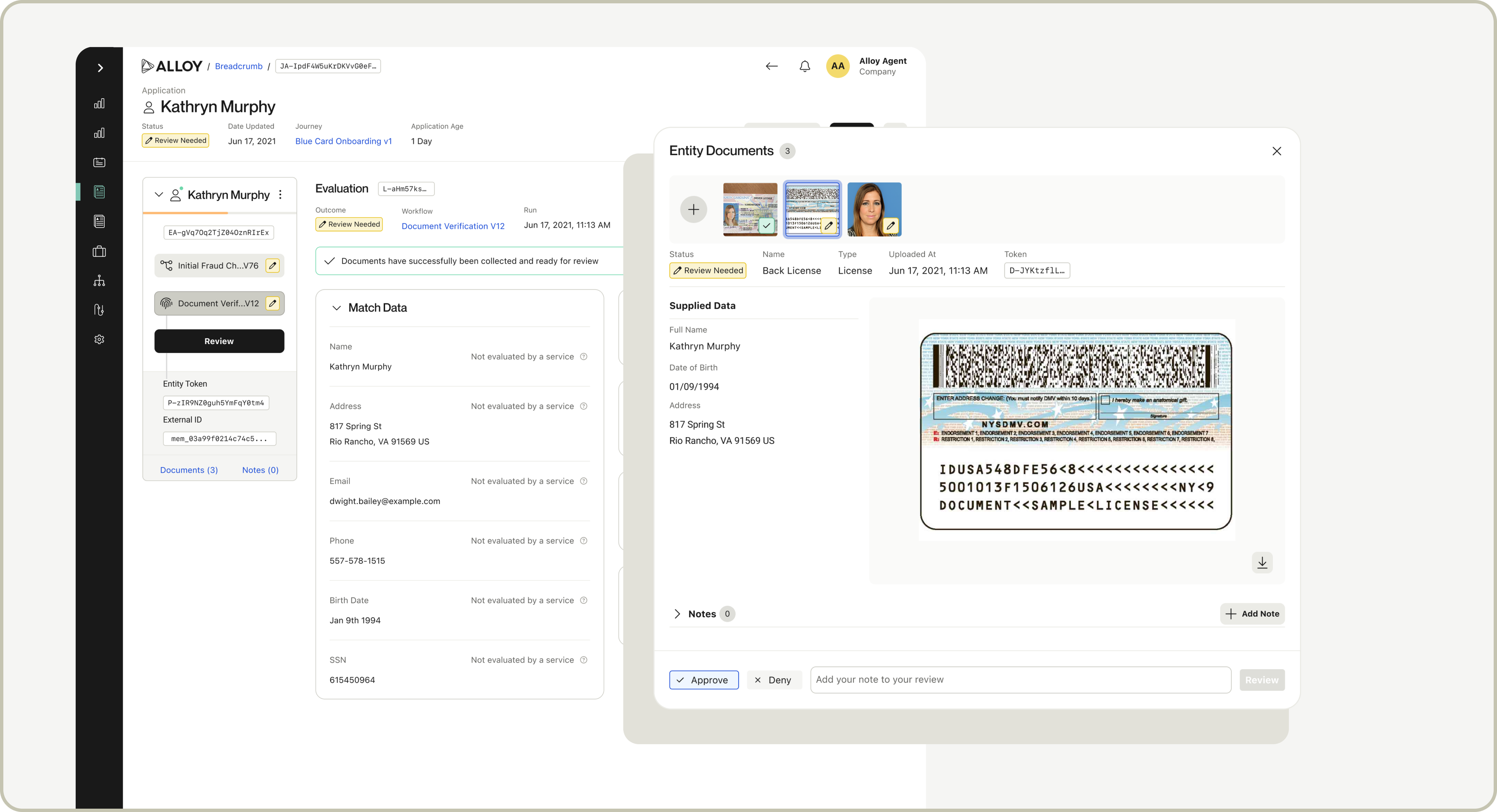Screen dimensions: 1497x812
Task: Click the plus icon to add document
Action: pos(693,210)
